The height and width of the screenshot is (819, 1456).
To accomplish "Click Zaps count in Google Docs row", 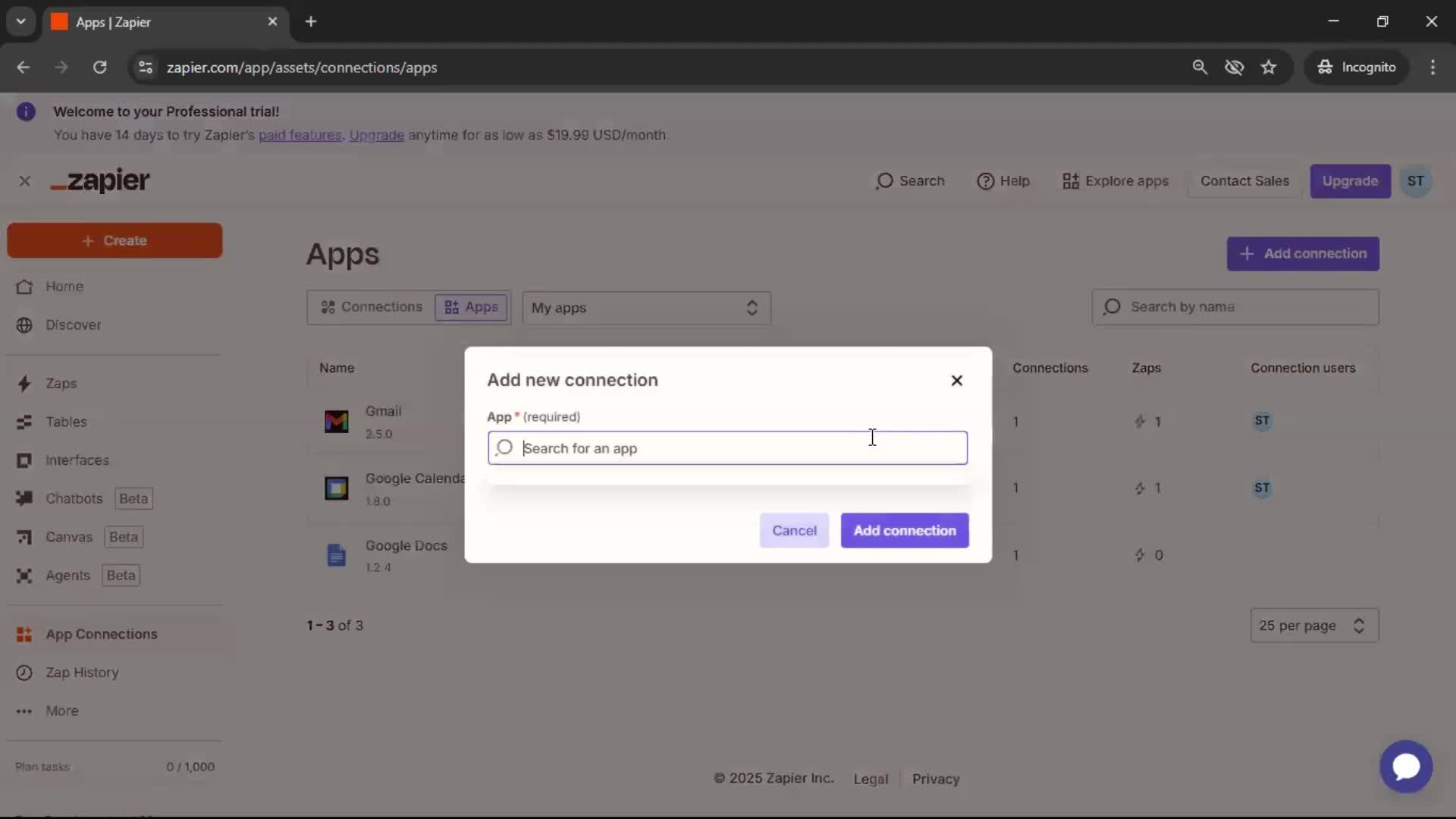I will (x=1148, y=555).
